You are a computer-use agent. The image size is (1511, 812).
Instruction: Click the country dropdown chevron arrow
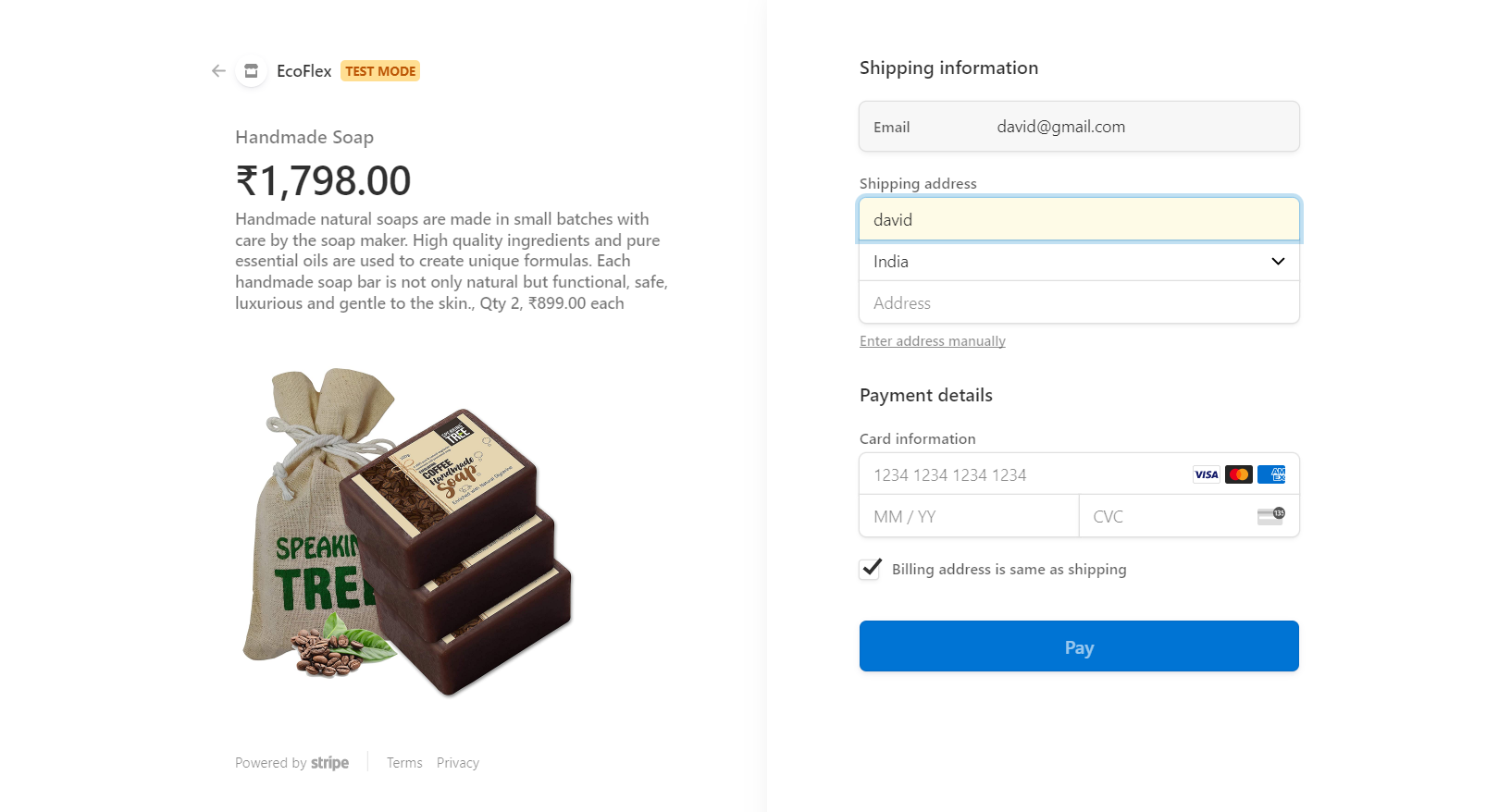pyautogui.click(x=1278, y=262)
